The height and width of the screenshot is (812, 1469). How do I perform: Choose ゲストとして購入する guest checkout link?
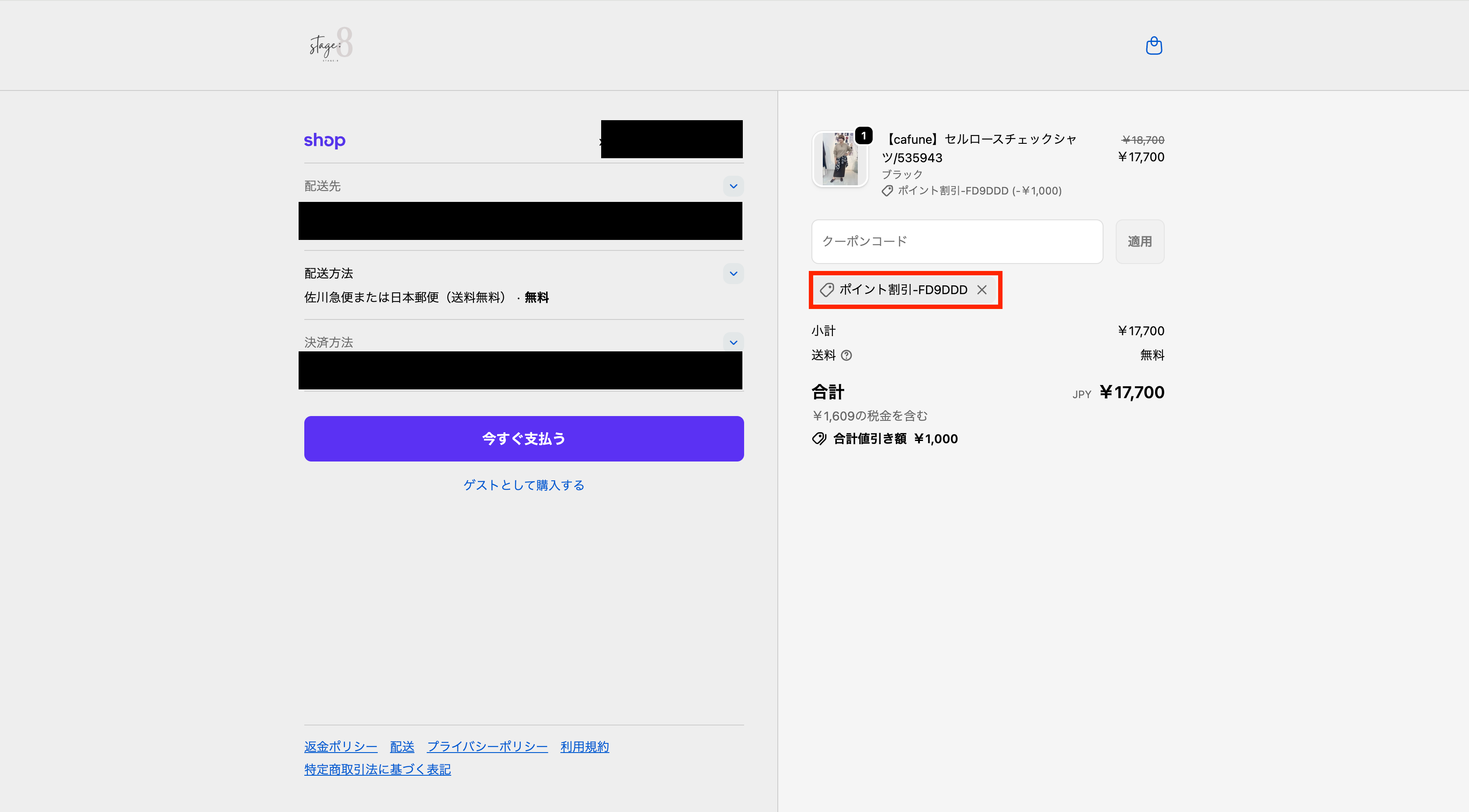523,485
